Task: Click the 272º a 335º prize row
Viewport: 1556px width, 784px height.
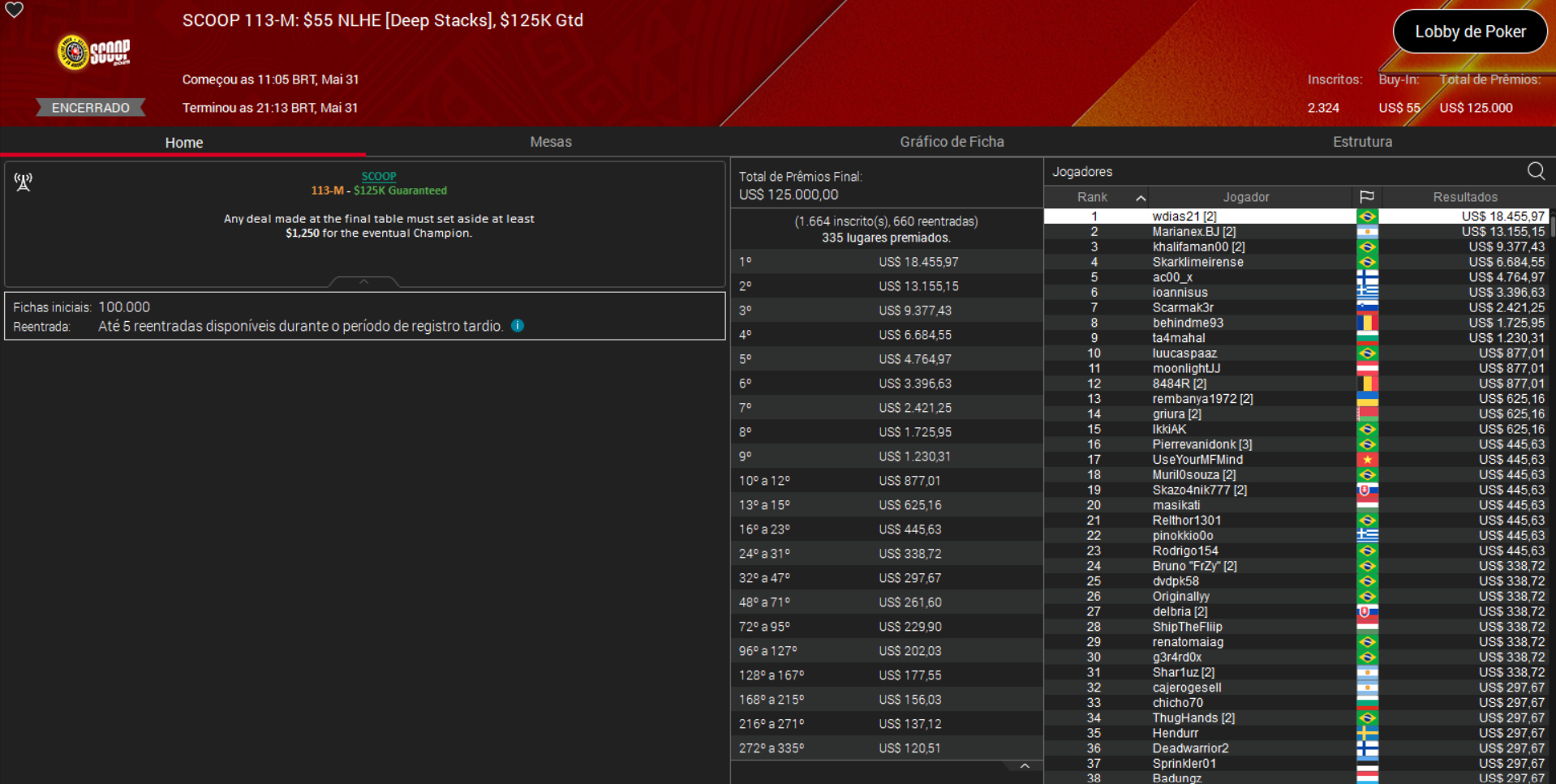Action: pos(887,748)
